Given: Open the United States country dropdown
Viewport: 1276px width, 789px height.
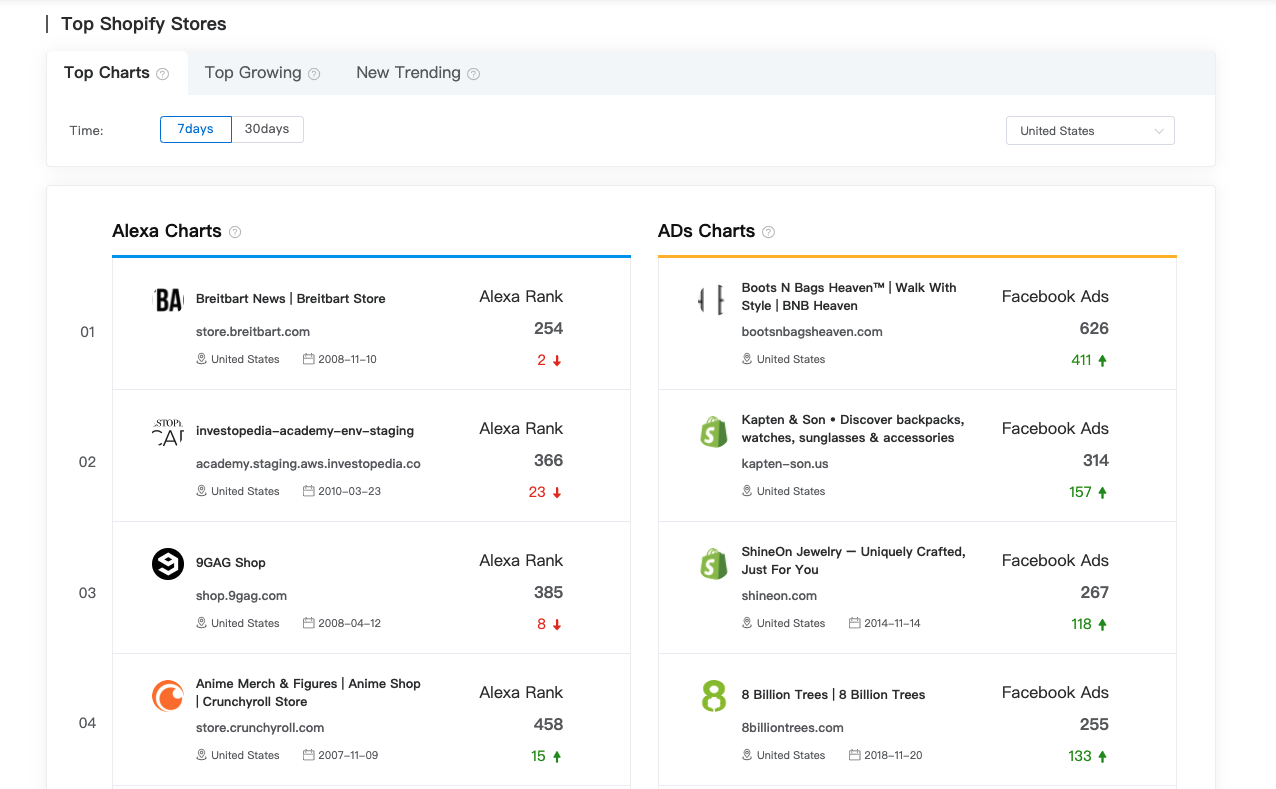Looking at the screenshot, I should coord(1090,130).
